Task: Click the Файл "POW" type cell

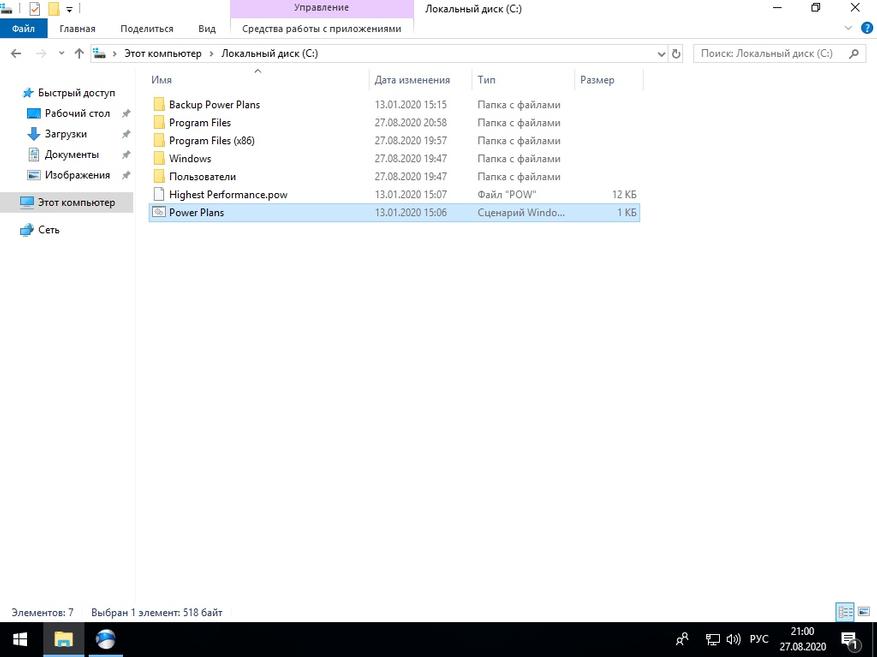Action: point(507,195)
